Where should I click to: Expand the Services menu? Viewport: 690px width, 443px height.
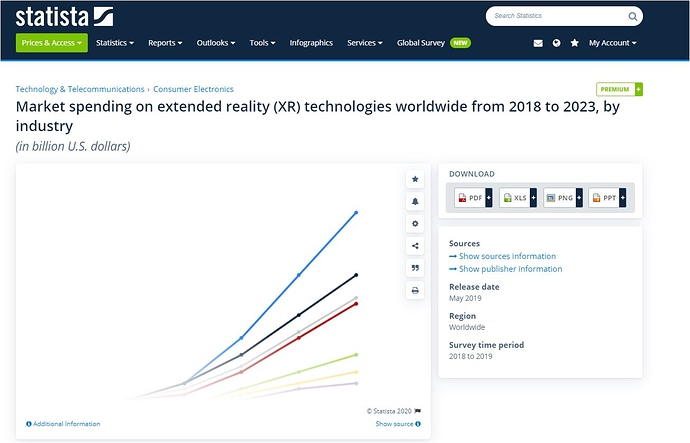pyautogui.click(x=365, y=43)
